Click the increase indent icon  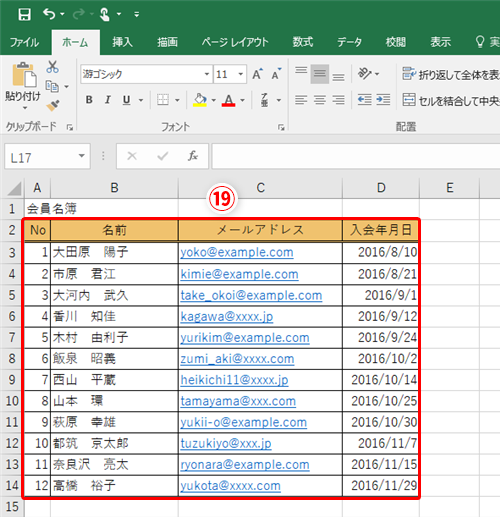383,100
